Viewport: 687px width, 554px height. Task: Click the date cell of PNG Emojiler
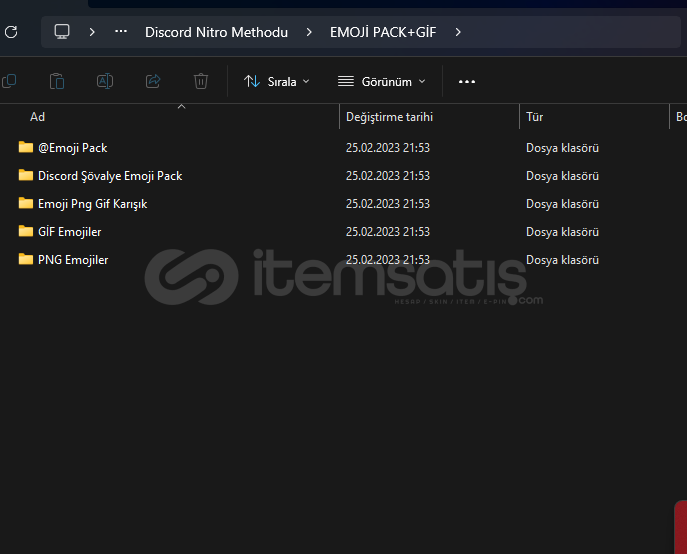click(388, 260)
